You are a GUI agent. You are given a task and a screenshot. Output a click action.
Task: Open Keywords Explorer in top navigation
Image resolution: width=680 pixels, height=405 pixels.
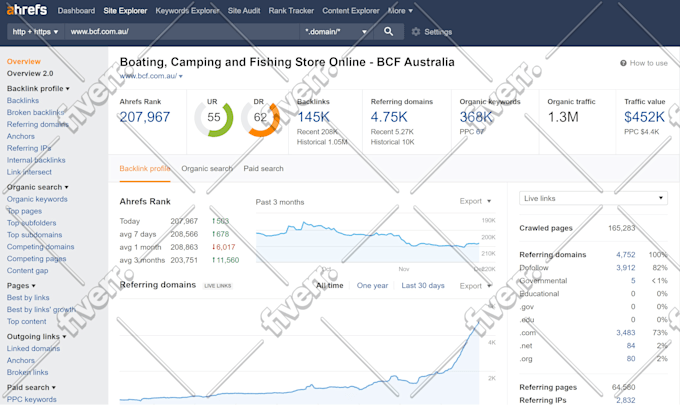(x=187, y=10)
